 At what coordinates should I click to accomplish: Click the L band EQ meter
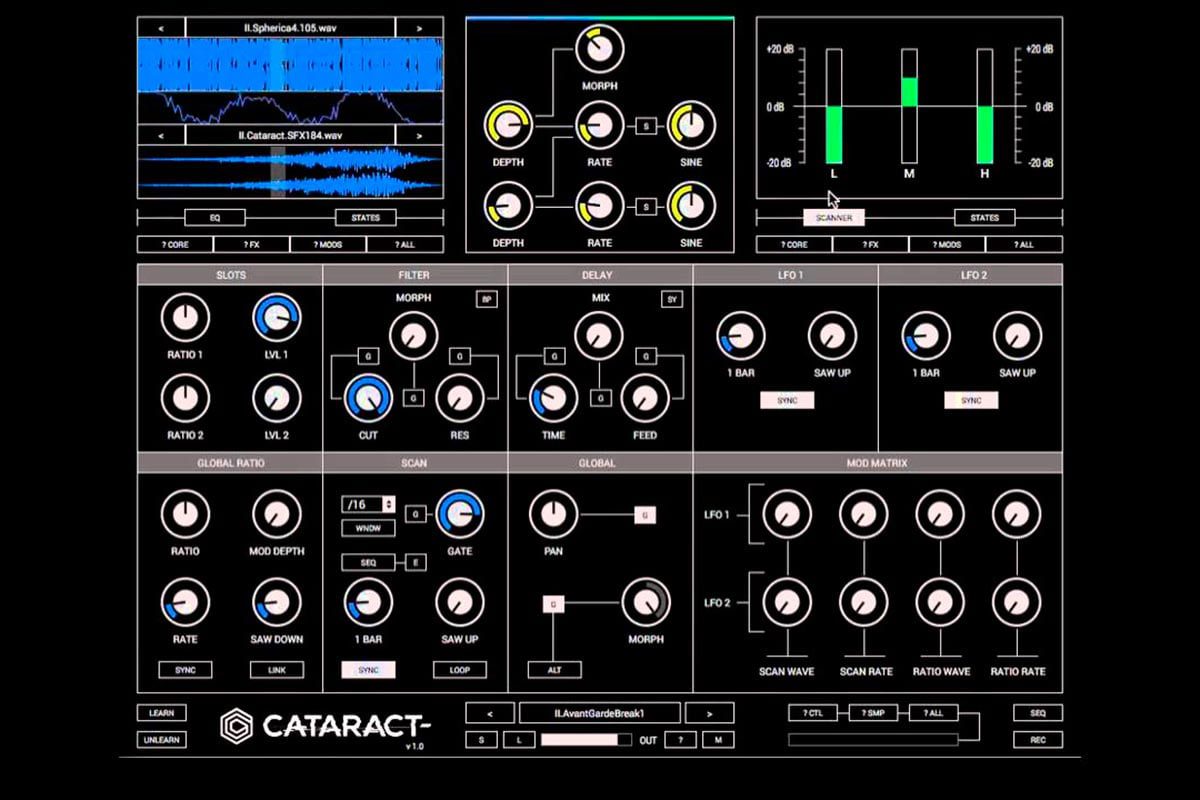[834, 106]
